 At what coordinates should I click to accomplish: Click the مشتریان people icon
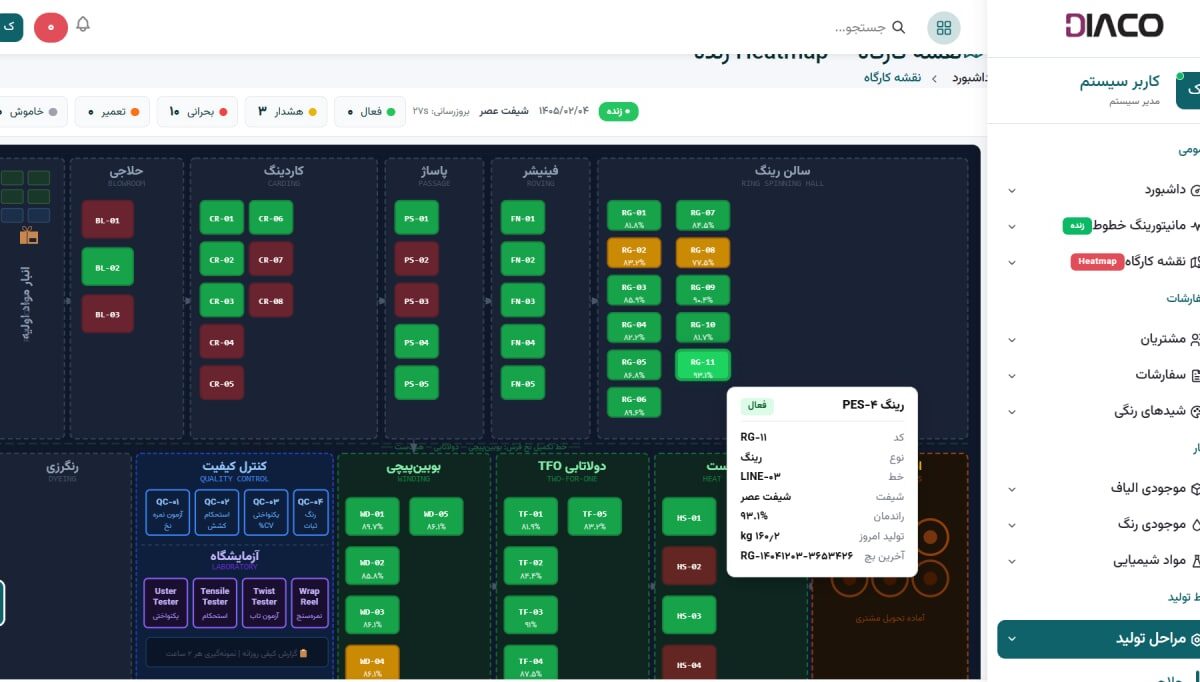coord(1194,340)
